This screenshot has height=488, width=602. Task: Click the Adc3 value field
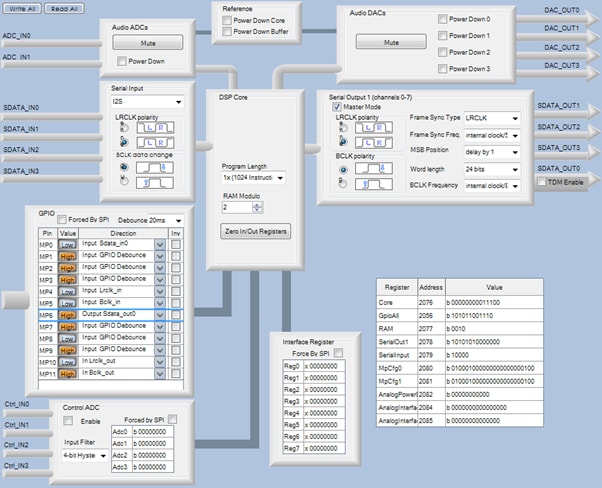coord(152,467)
